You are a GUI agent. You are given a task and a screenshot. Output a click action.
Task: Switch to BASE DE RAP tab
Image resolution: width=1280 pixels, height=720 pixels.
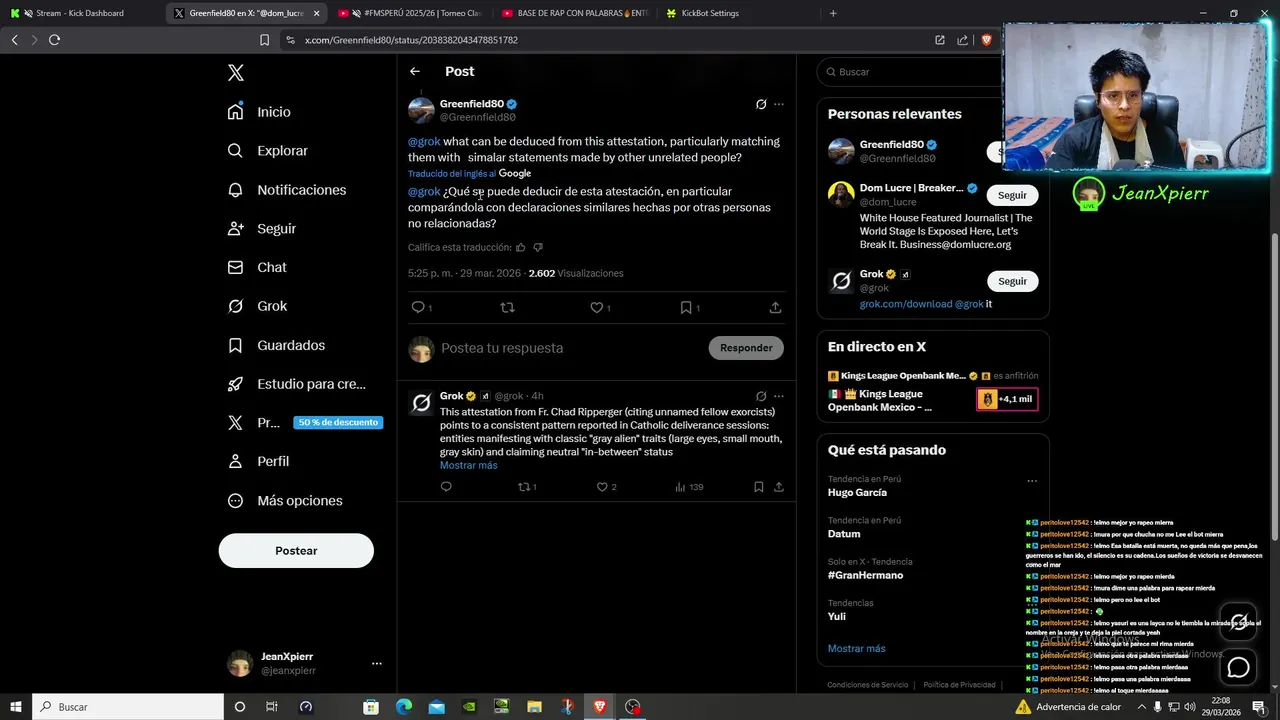click(575, 13)
